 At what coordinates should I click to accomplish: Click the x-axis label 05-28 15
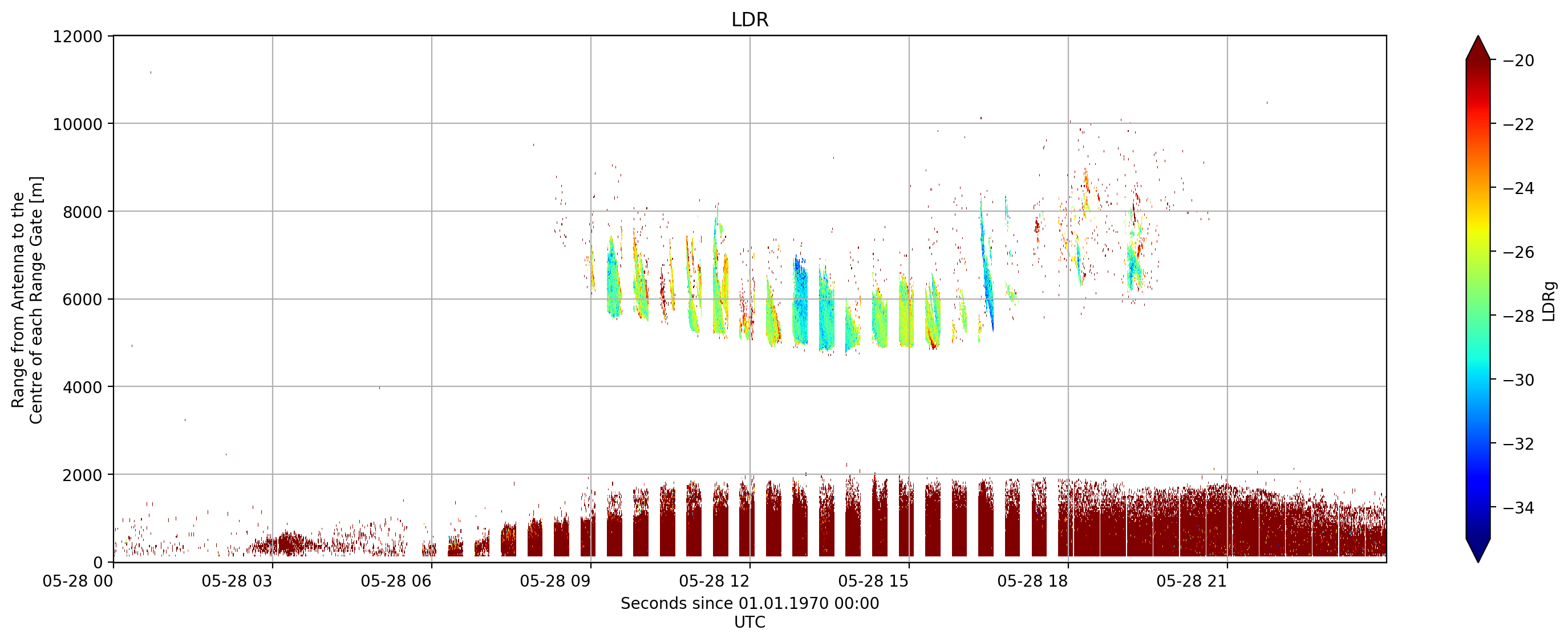point(873,581)
